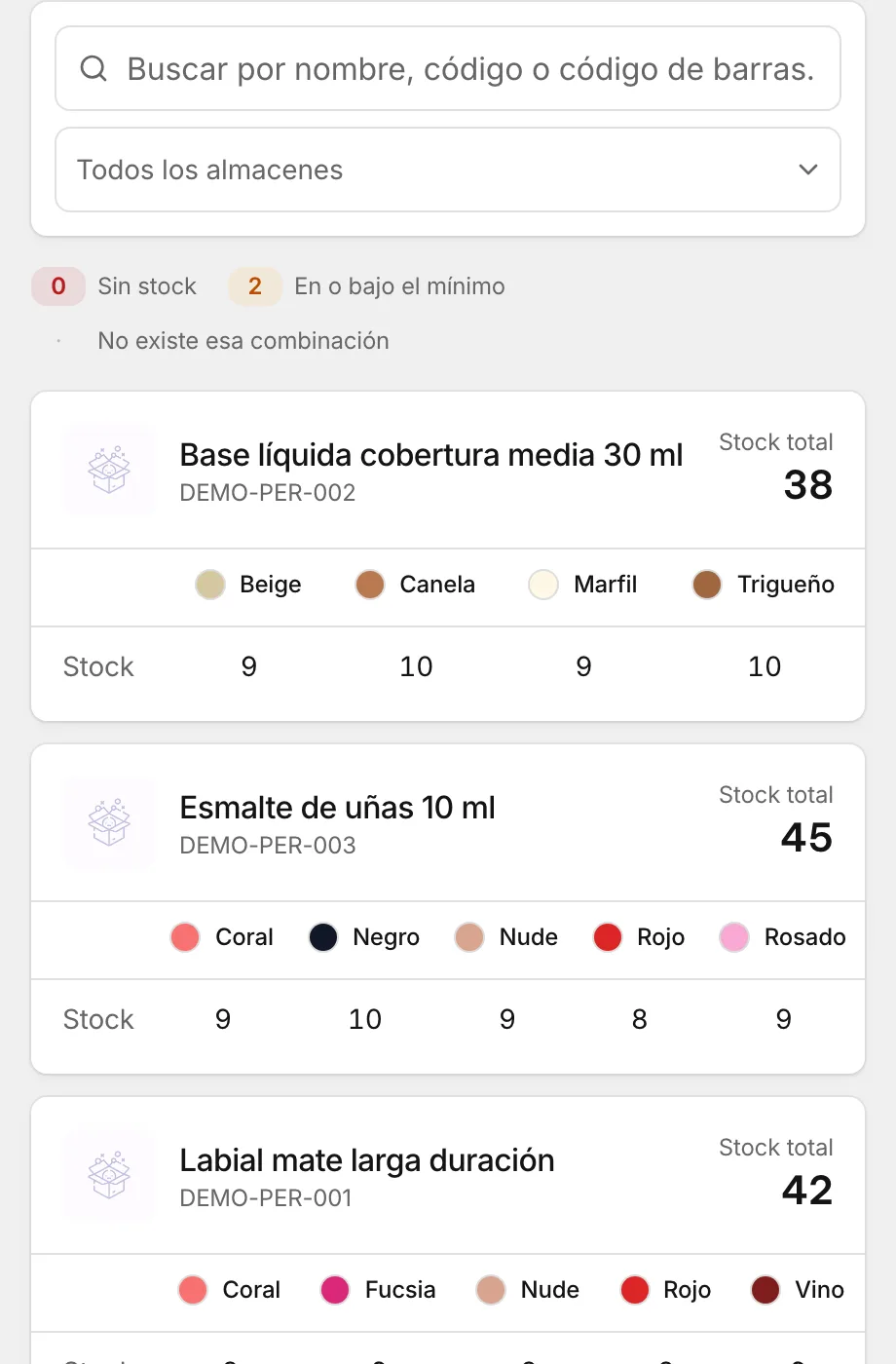Click Esmalte Rojo color swatch
Viewport: 896px width, 1364px height.
click(608, 937)
